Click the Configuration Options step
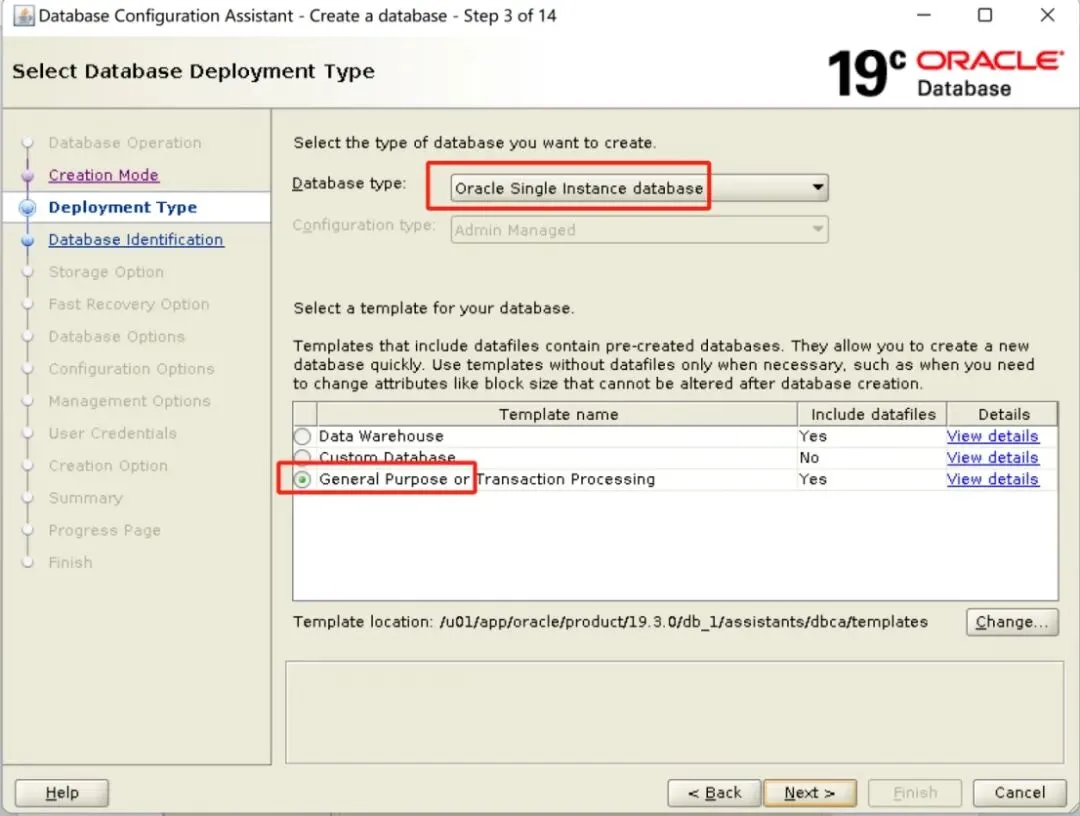The width and height of the screenshot is (1080, 816). (132, 369)
